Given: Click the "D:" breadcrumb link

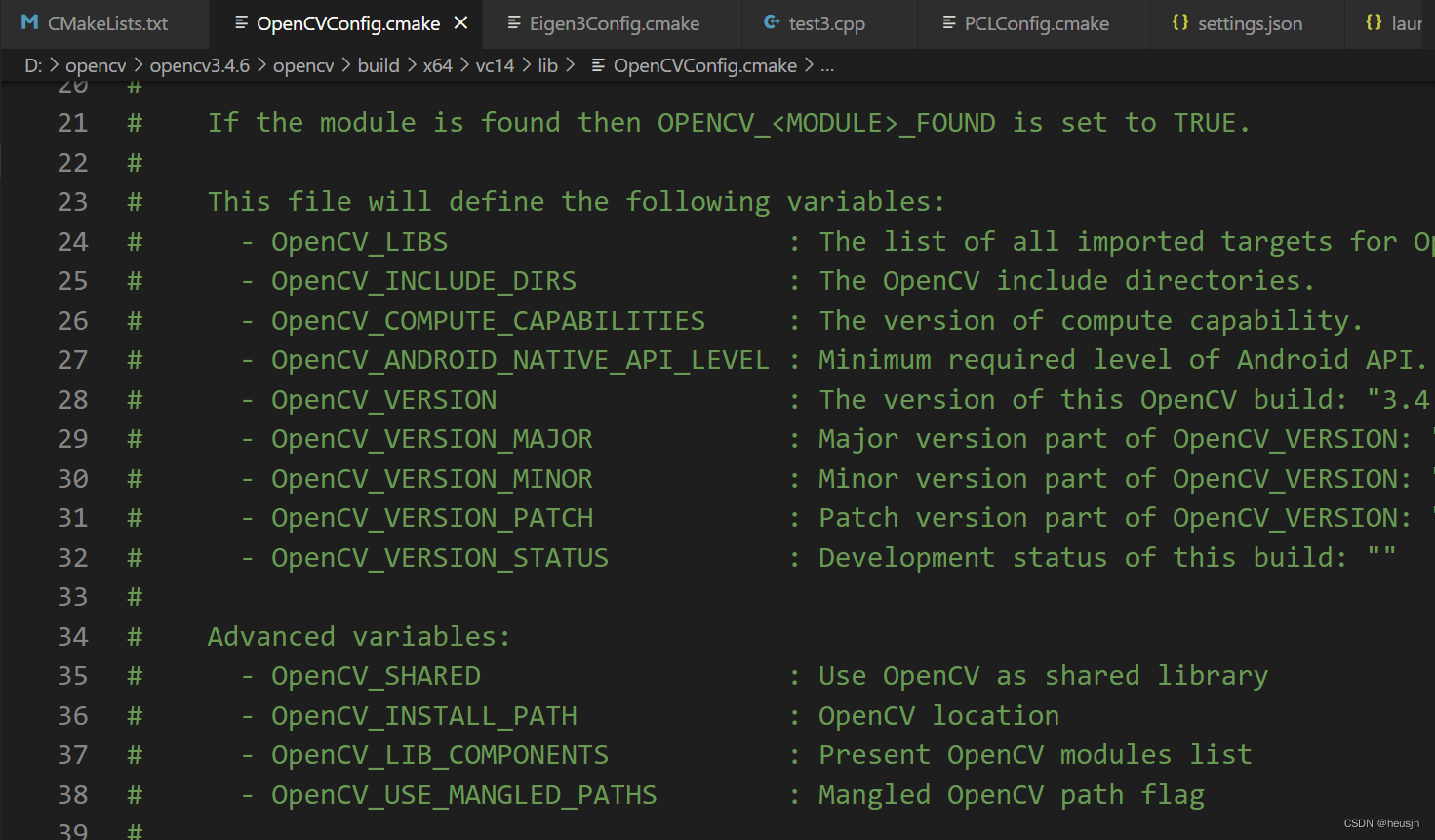Looking at the screenshot, I should click(x=33, y=65).
